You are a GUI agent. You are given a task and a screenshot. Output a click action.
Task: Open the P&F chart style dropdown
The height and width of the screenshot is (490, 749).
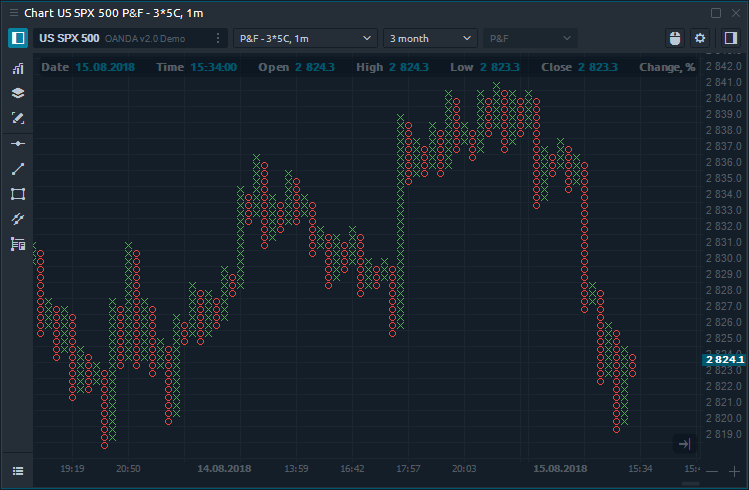click(530, 38)
